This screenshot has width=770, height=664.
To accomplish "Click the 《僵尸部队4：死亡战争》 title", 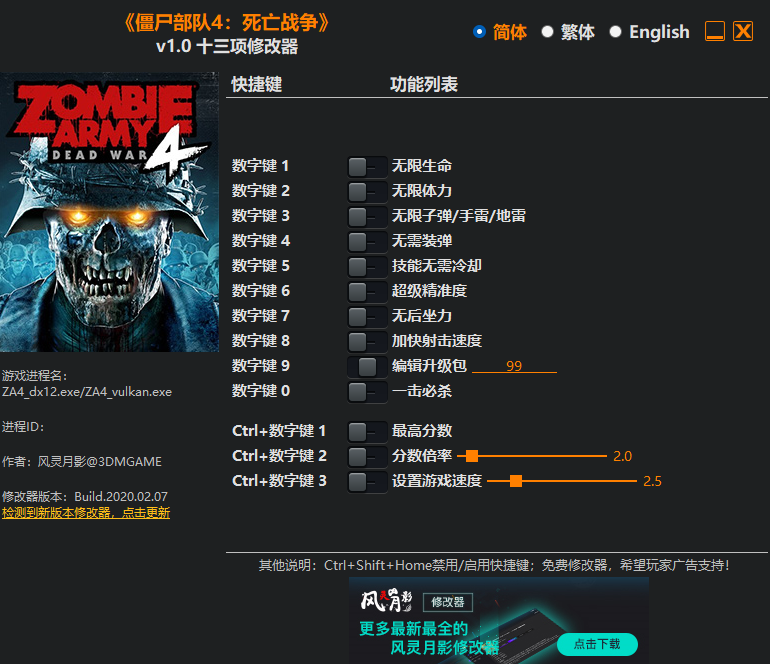I will tap(227, 23).
